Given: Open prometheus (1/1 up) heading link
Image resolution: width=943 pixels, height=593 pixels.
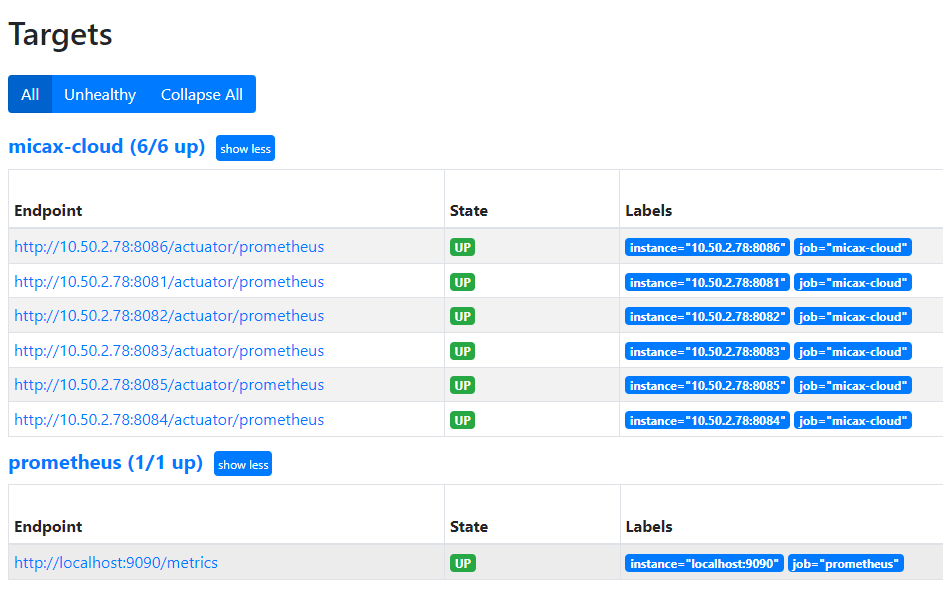Looking at the screenshot, I should click(106, 462).
